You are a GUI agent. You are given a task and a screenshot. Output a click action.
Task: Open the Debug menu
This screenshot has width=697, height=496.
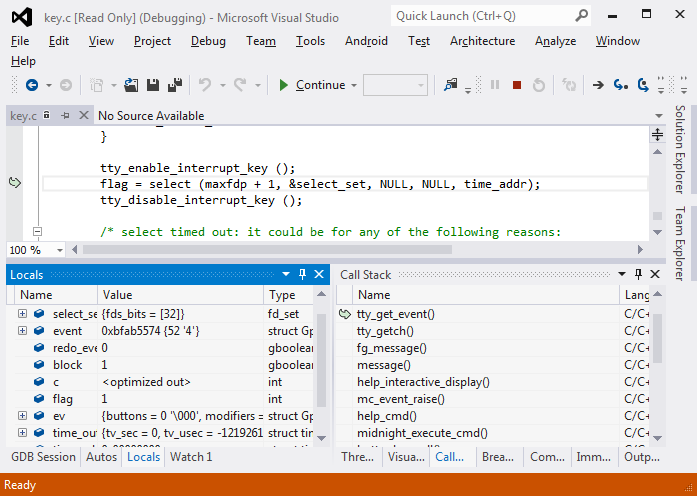208,41
